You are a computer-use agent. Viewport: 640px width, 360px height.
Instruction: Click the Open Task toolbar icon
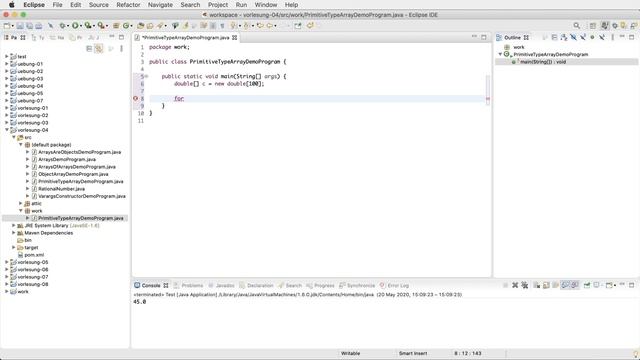pos(150,26)
